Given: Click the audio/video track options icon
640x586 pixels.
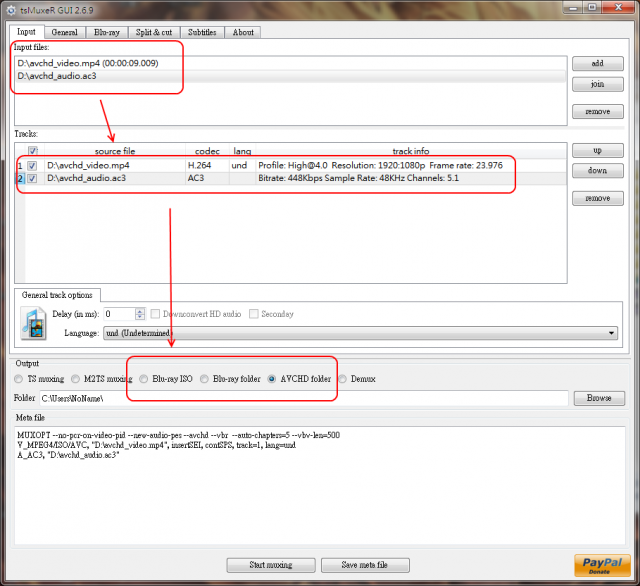Looking at the screenshot, I should 33,324.
